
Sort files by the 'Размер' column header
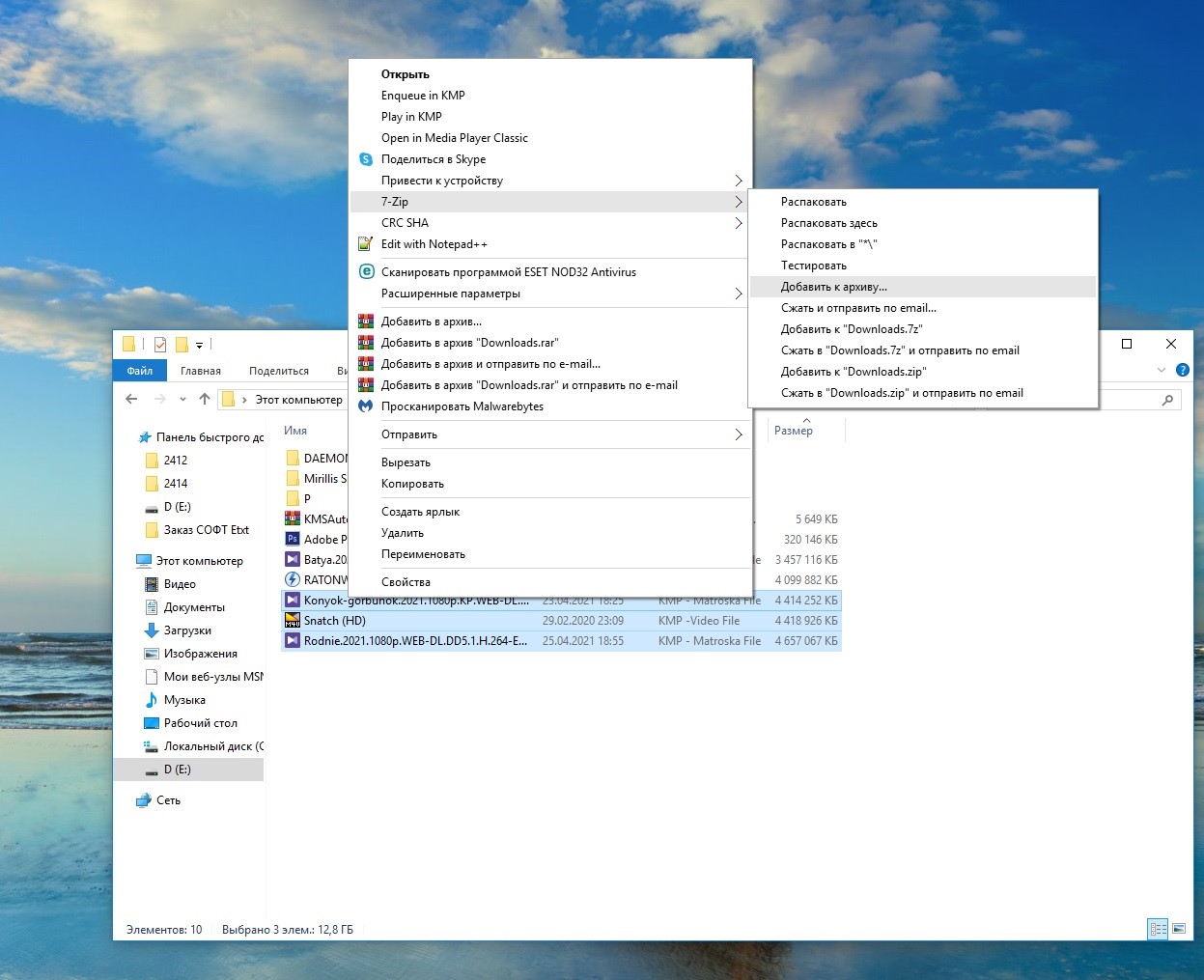(x=794, y=431)
